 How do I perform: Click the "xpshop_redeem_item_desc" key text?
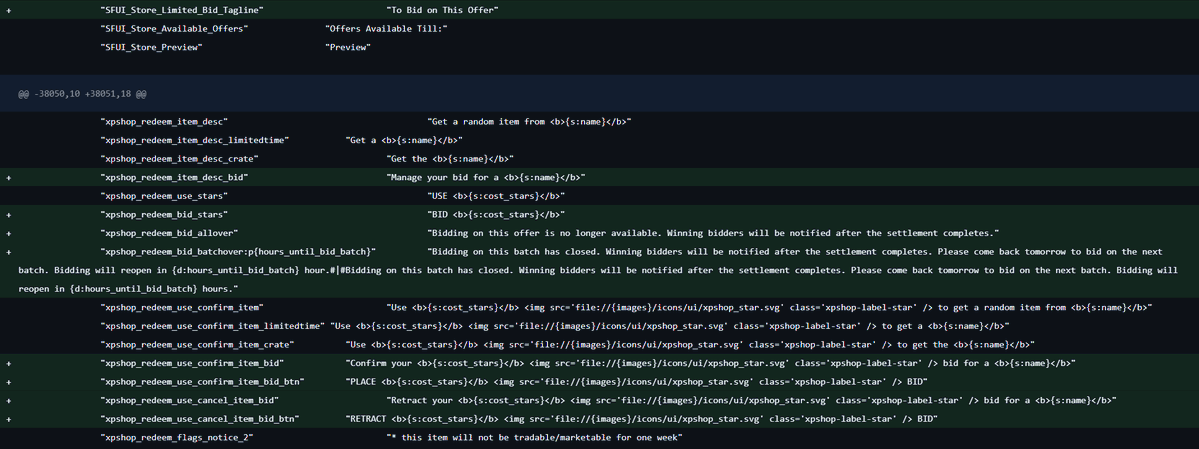tap(164, 122)
